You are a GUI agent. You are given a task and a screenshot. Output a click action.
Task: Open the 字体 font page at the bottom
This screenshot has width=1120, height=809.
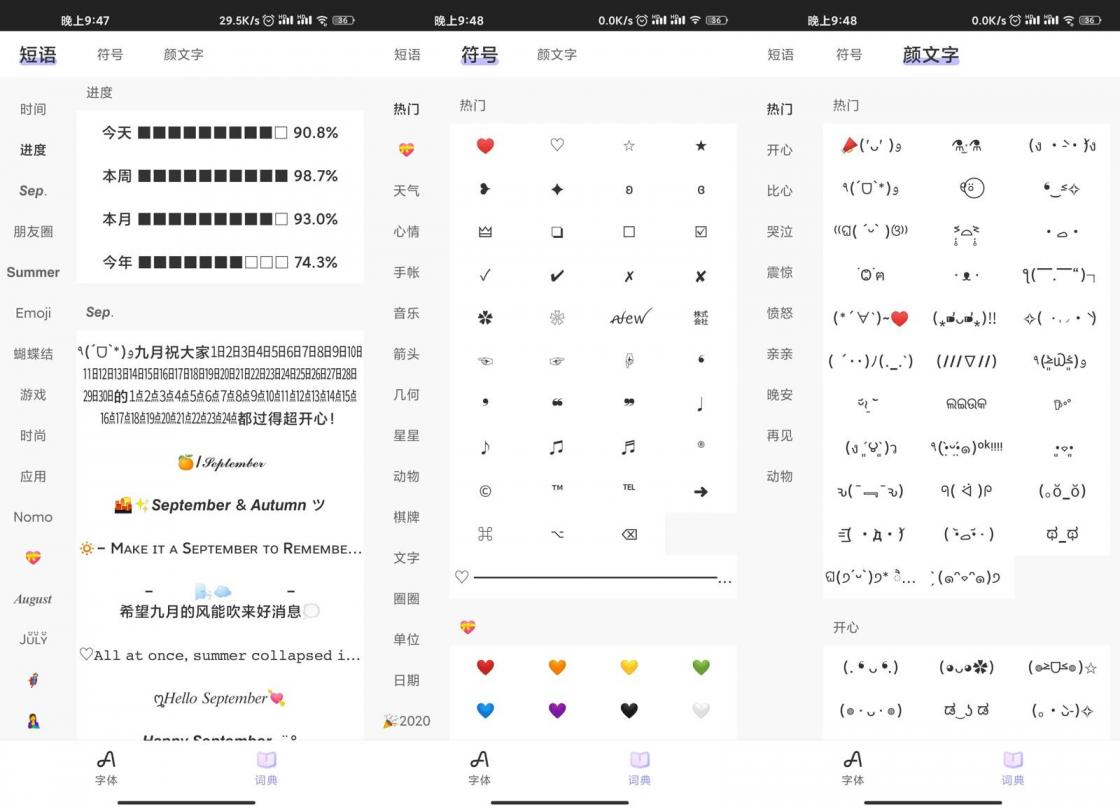tap(478, 770)
